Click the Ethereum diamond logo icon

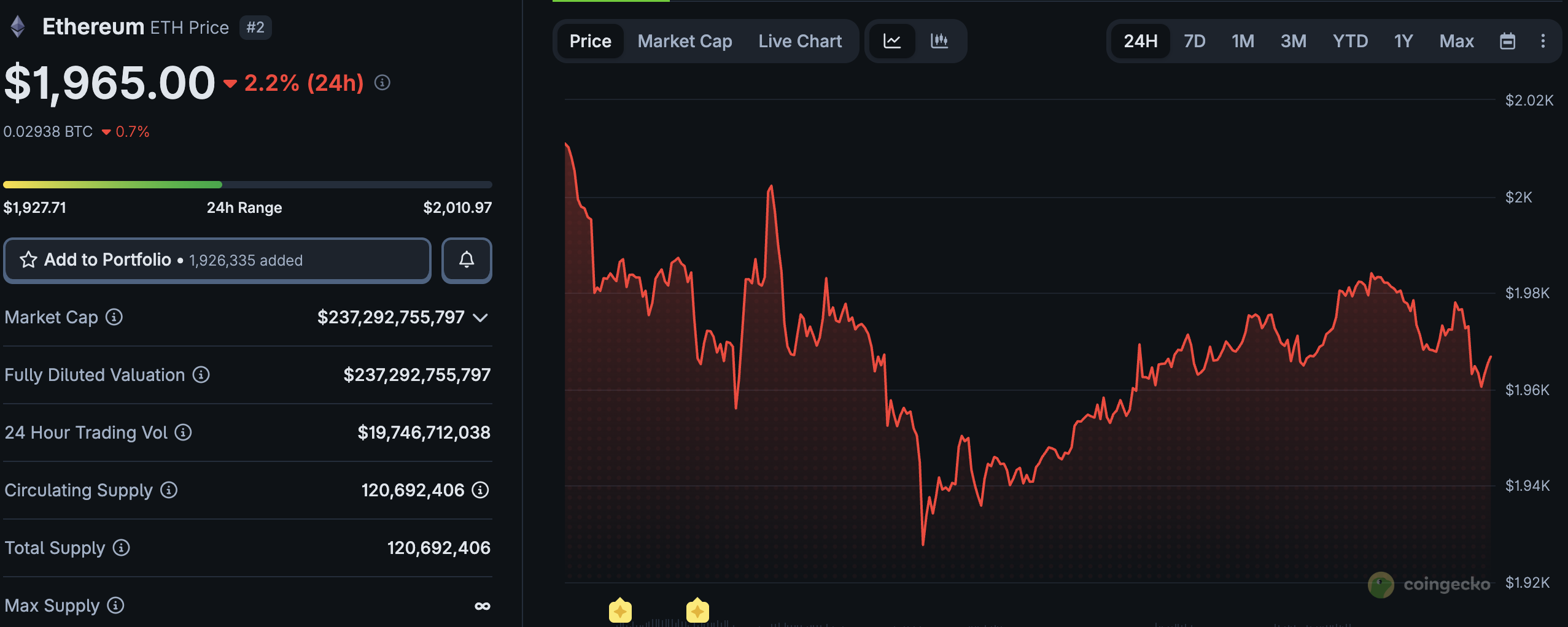point(18,26)
